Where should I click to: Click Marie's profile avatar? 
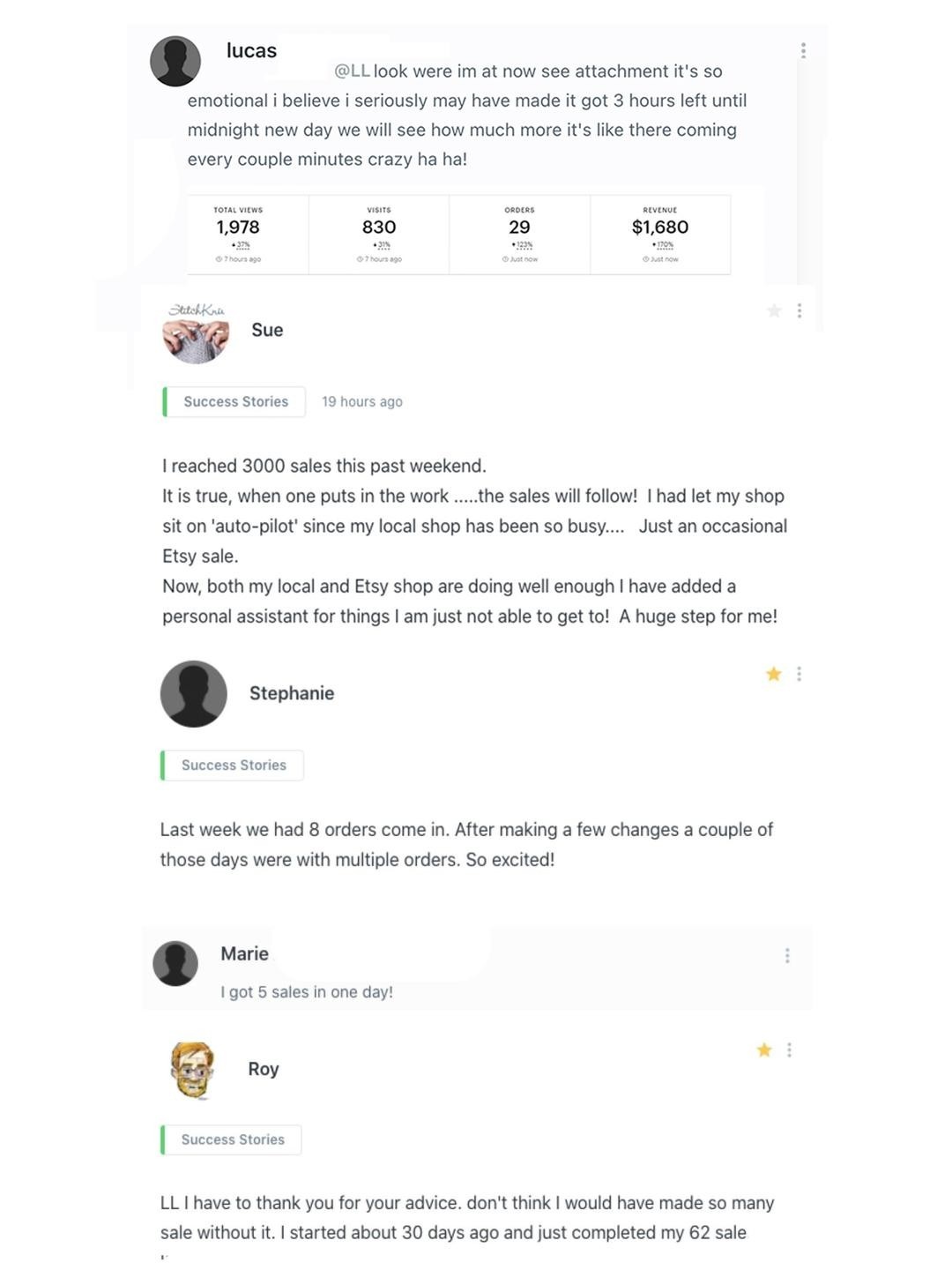point(175,963)
